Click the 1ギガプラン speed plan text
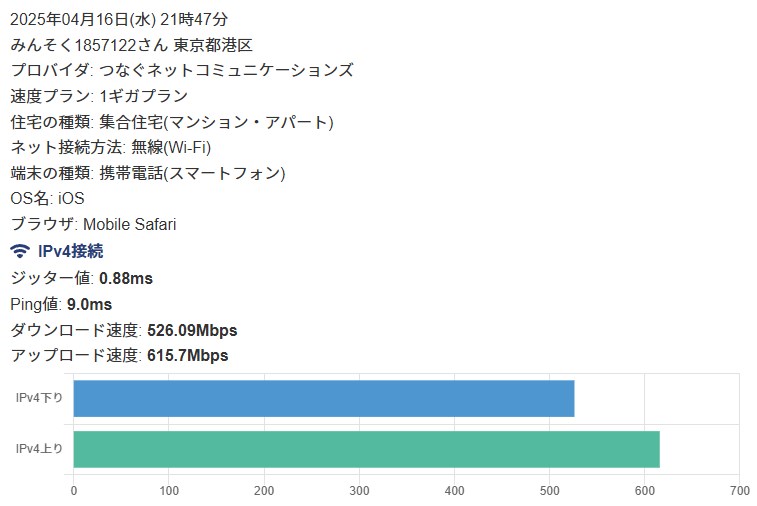Screen dimensions: 757x506 pos(144,96)
